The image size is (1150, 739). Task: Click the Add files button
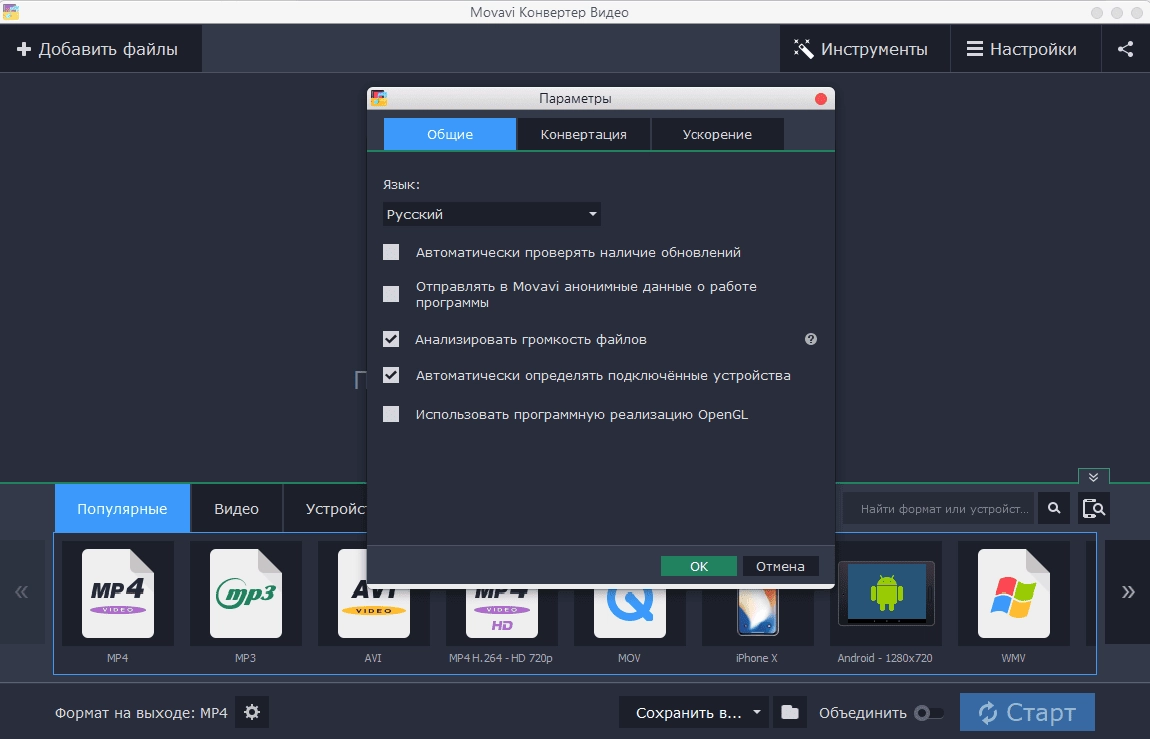pos(98,49)
